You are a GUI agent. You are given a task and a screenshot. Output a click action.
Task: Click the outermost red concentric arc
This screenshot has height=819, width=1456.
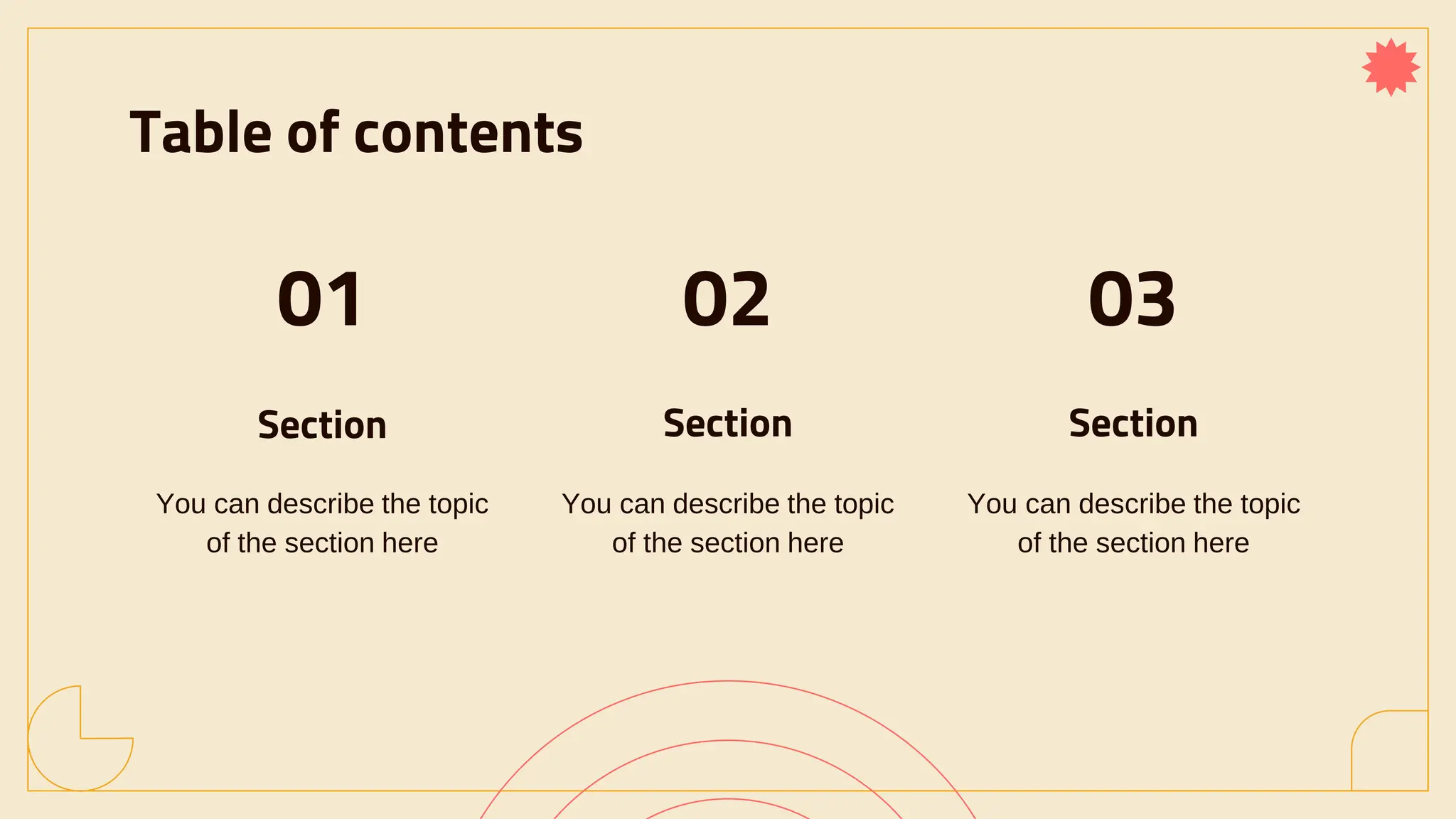(728, 682)
